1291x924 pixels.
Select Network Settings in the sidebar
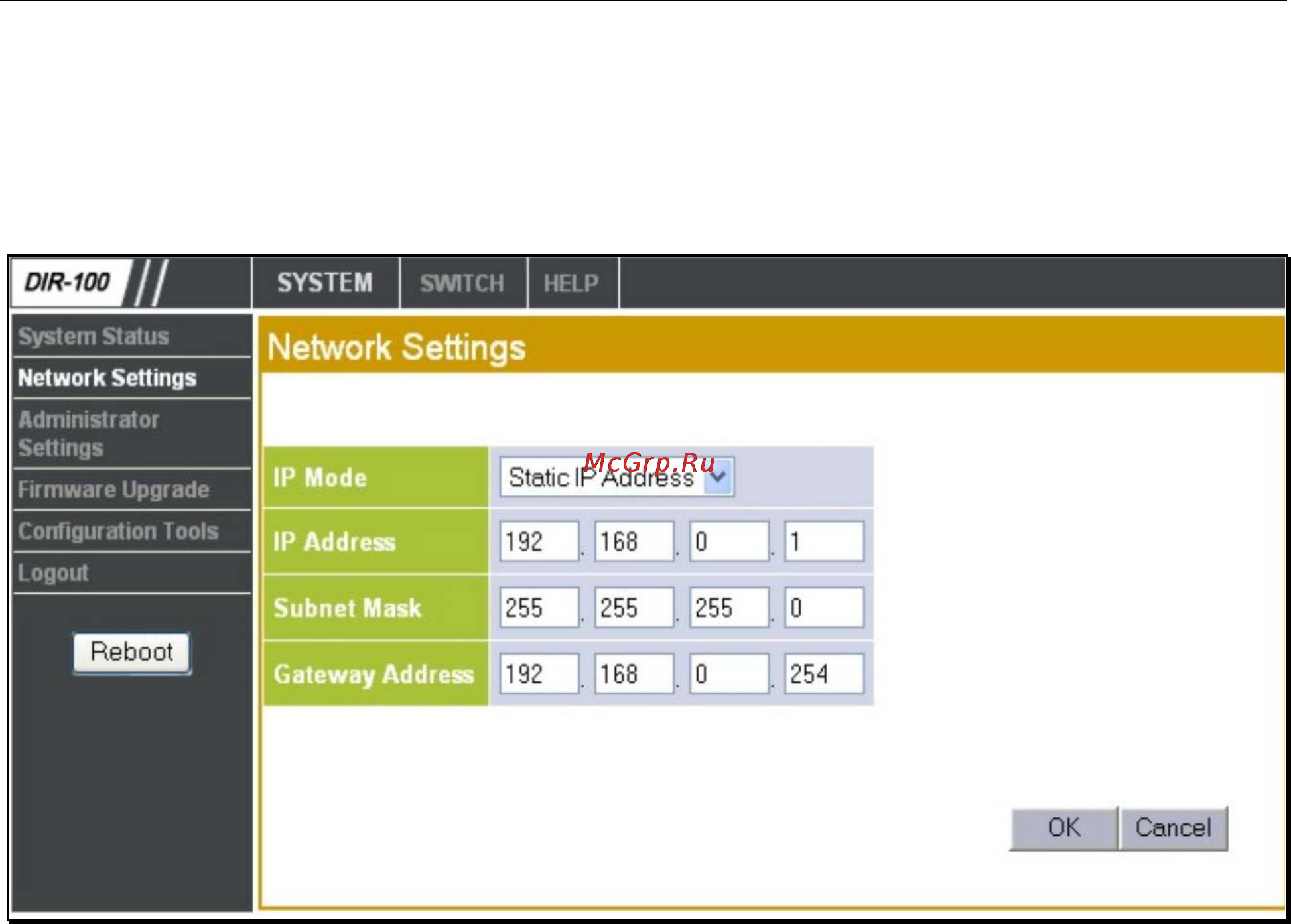point(107,378)
